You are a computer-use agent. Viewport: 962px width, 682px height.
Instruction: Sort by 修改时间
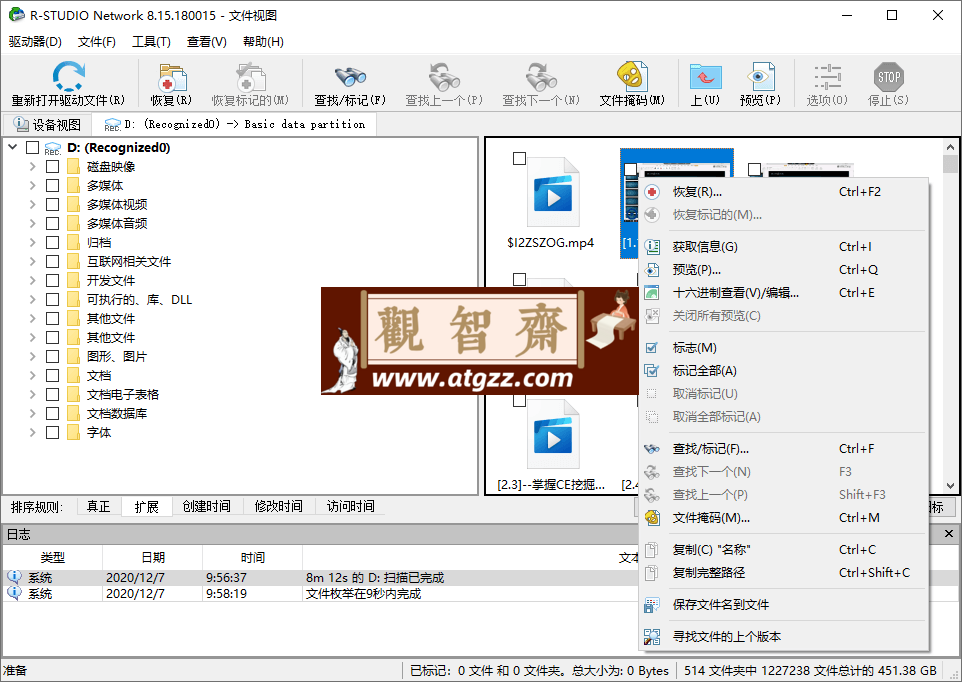pyautogui.click(x=279, y=507)
